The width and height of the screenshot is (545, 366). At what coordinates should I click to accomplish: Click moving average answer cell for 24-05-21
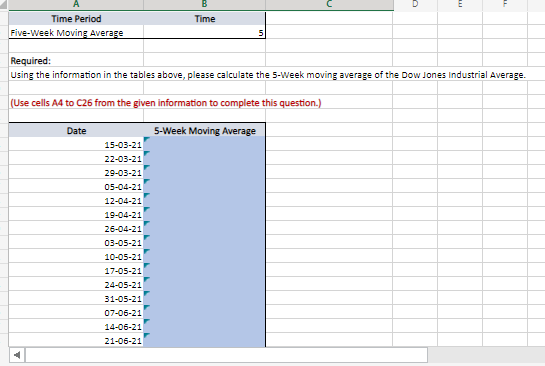pyautogui.click(x=204, y=284)
